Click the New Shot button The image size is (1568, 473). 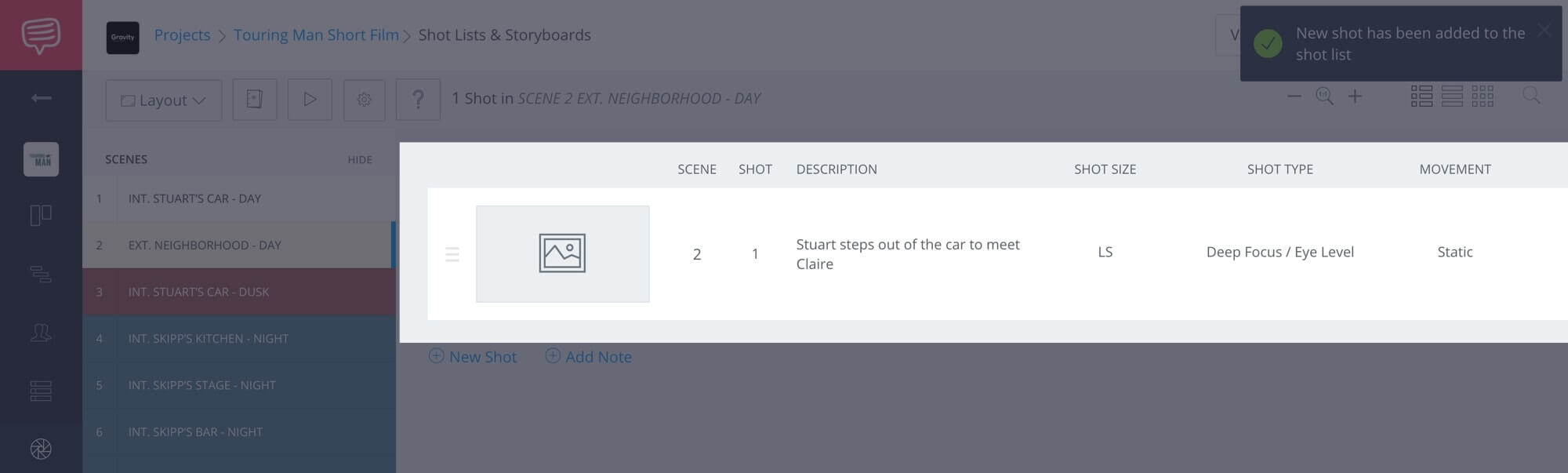click(x=472, y=356)
